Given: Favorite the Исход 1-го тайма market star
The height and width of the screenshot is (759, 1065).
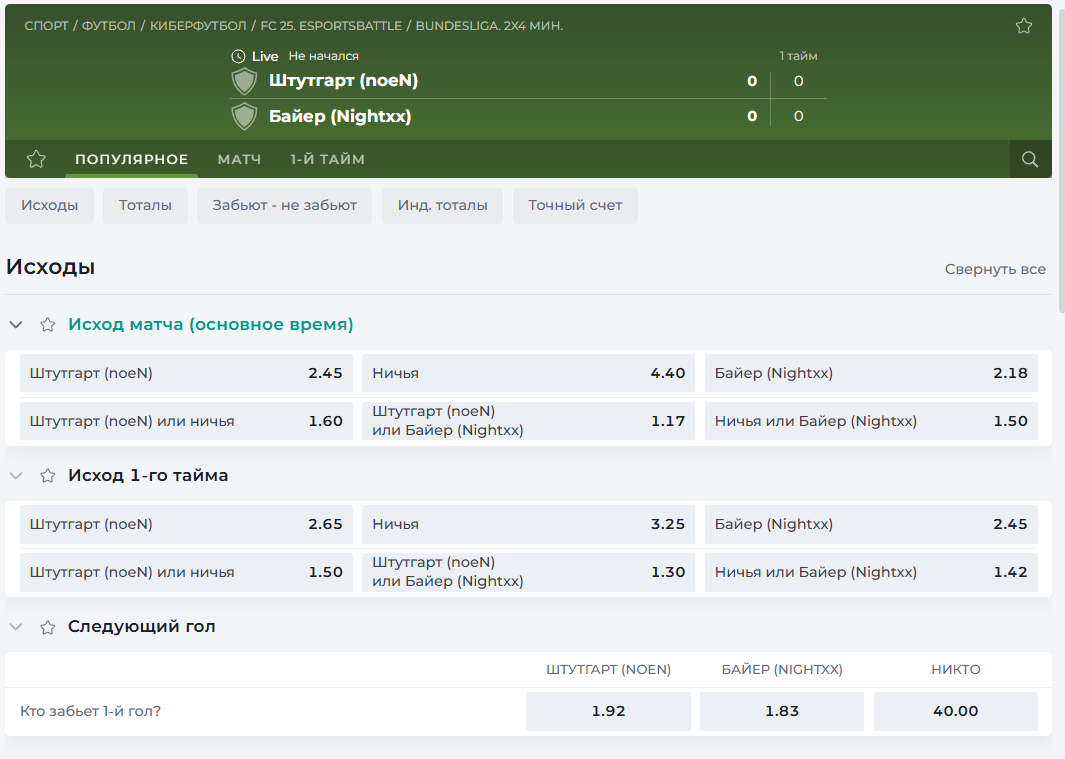Looking at the screenshot, I should pyautogui.click(x=47, y=476).
